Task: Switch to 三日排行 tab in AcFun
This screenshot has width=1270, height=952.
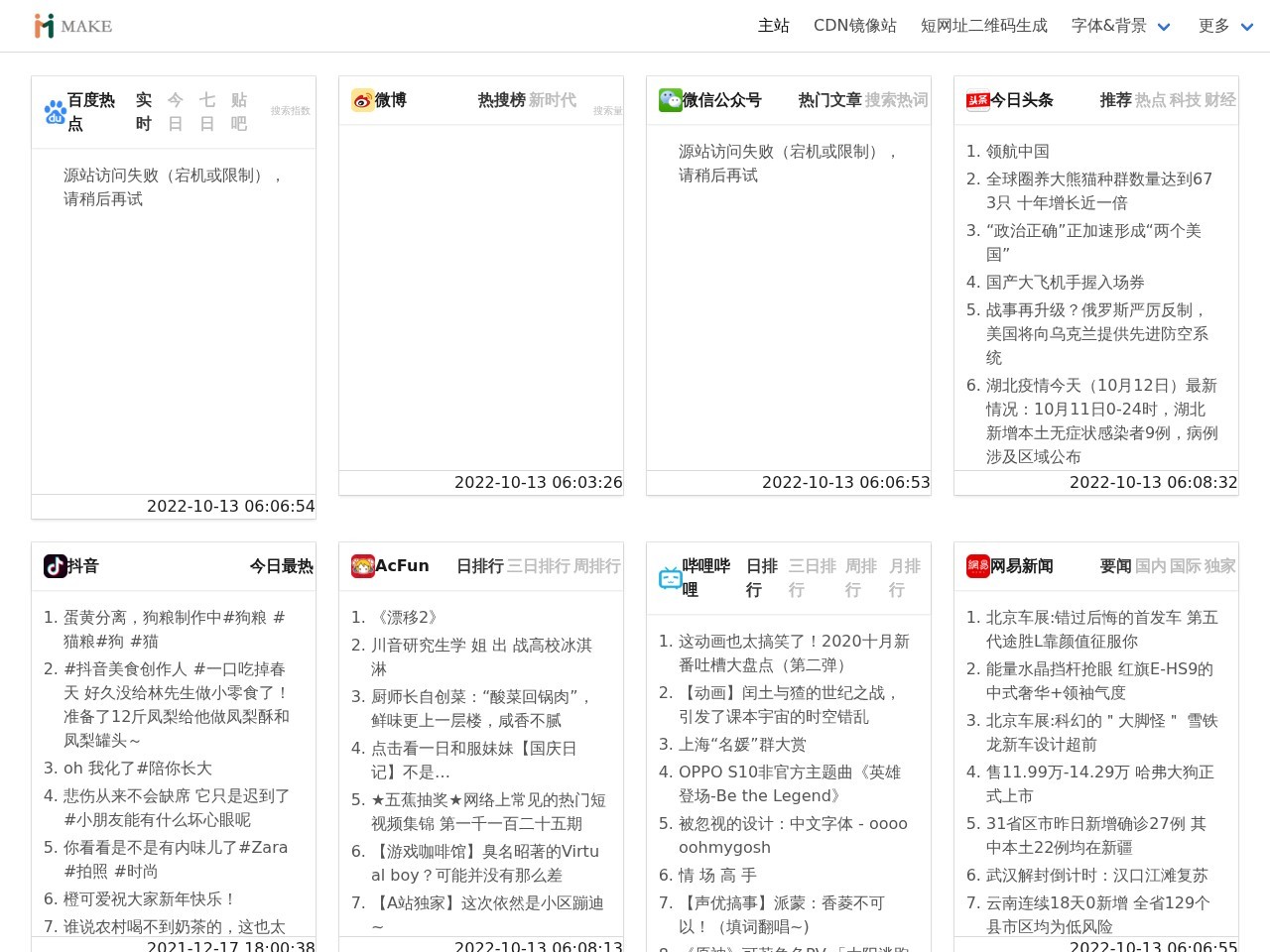Action: point(539,566)
